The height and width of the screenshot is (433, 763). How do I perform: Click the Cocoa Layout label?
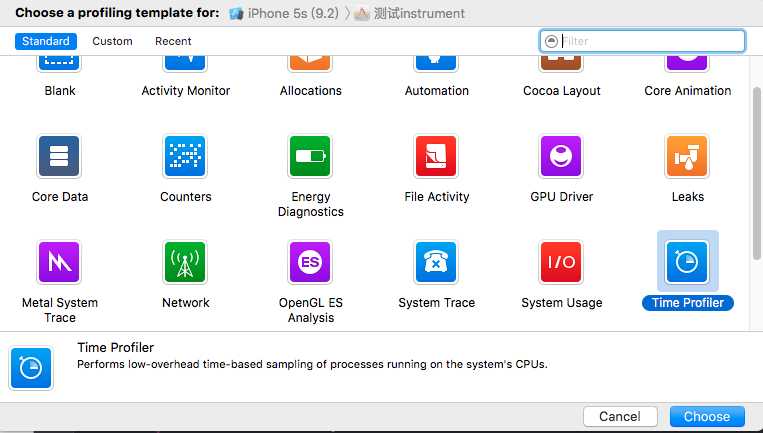click(562, 90)
